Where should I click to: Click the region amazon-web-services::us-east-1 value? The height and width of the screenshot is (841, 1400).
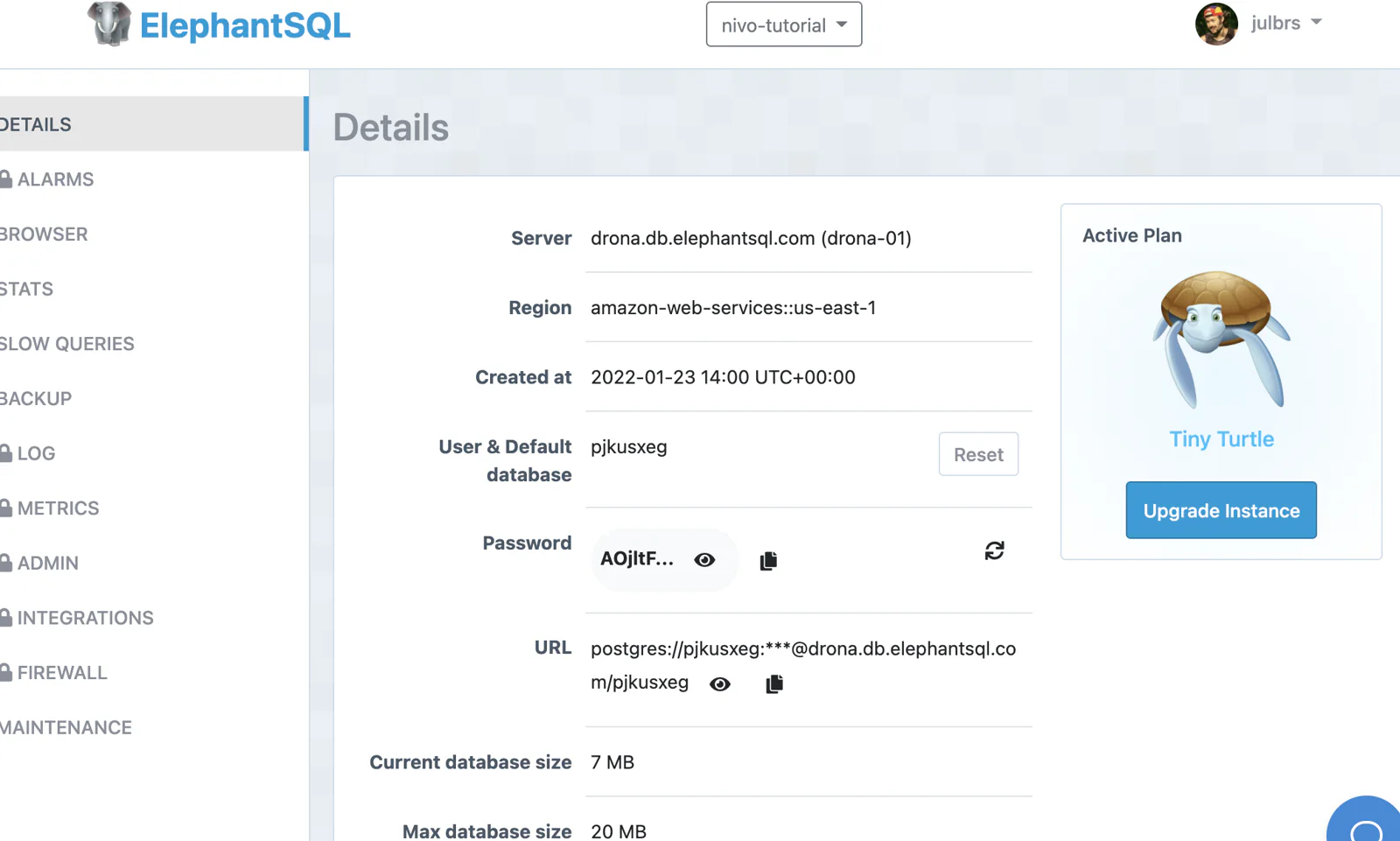733,308
